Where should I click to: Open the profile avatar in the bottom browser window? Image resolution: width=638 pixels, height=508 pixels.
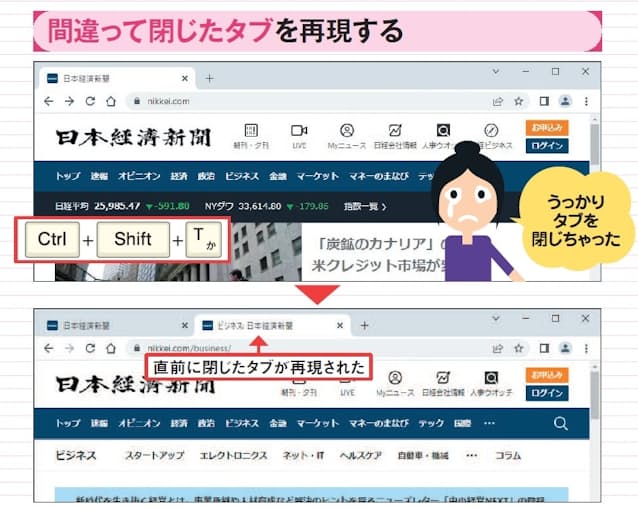coord(565,348)
